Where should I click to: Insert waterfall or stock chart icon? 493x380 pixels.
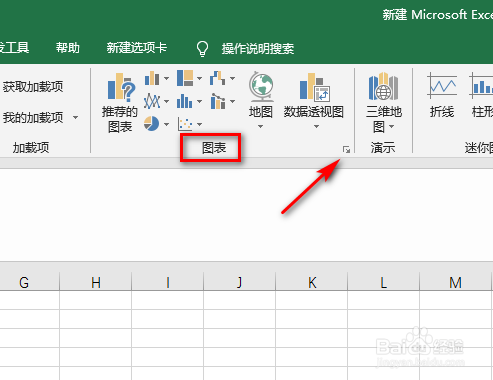217,78
